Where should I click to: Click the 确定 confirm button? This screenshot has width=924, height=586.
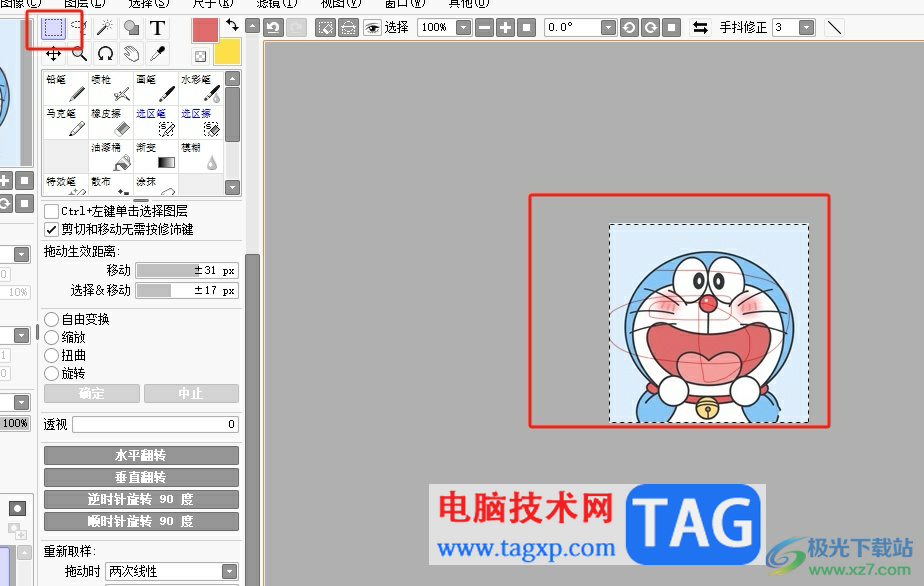[x=92, y=393]
